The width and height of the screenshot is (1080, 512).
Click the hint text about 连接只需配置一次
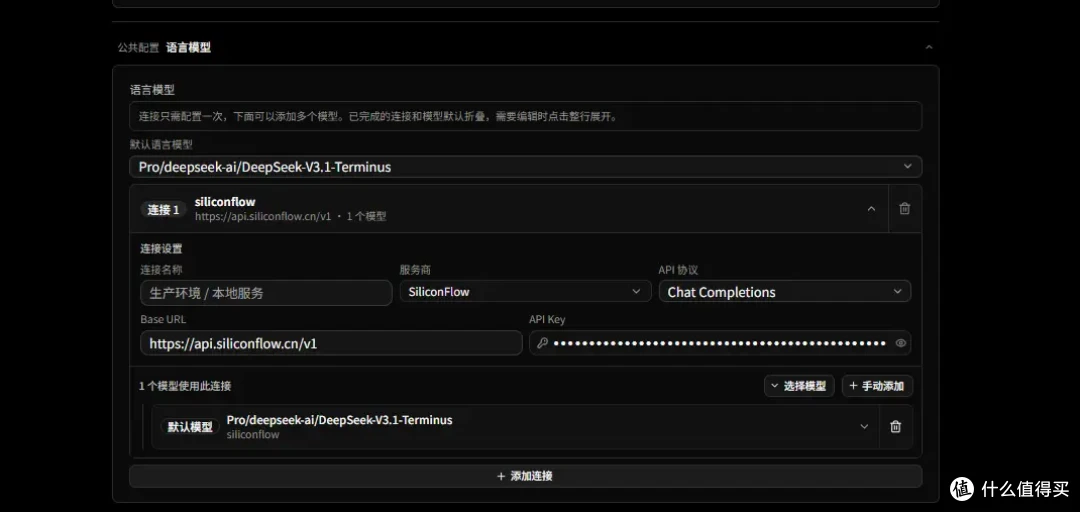tap(377, 116)
